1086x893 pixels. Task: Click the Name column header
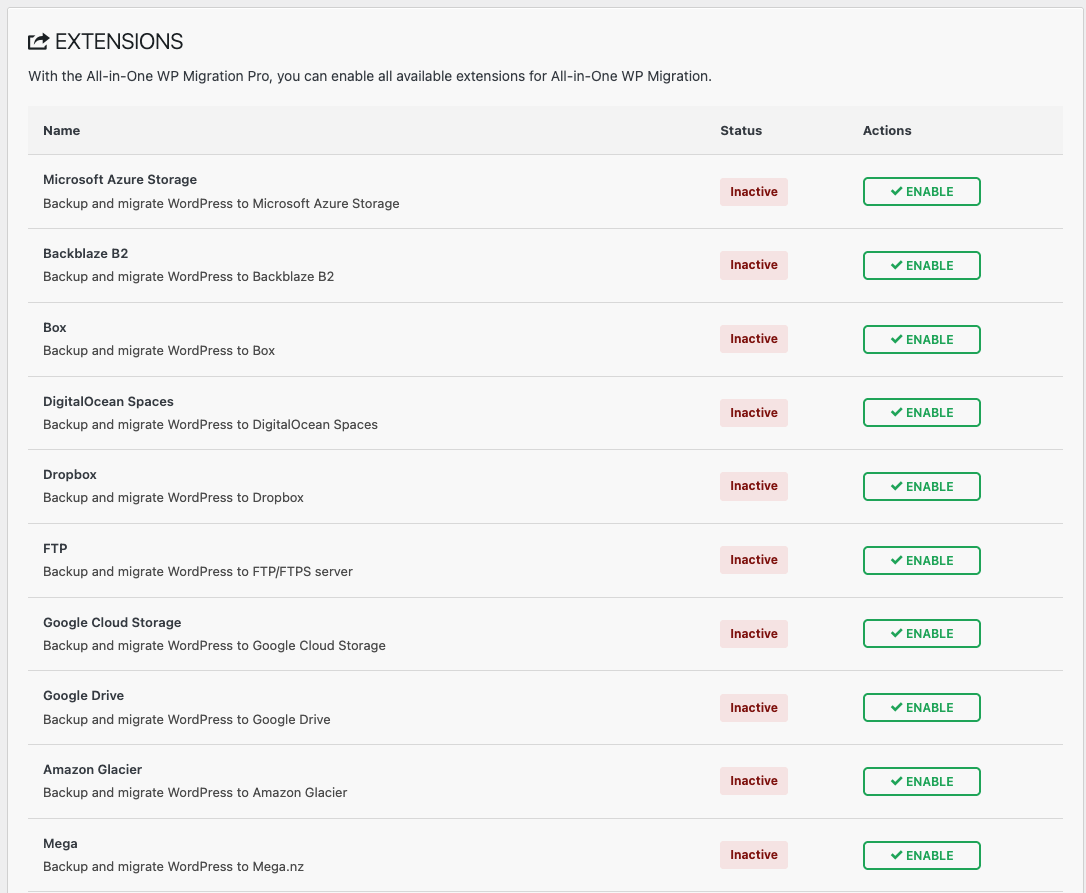(x=62, y=131)
